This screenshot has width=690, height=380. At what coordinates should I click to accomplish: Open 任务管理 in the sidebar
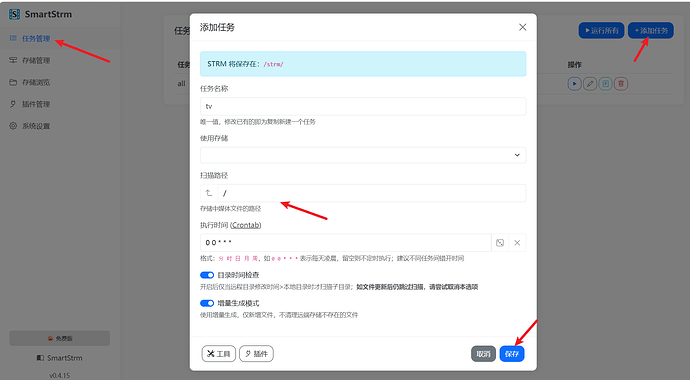pos(30,39)
